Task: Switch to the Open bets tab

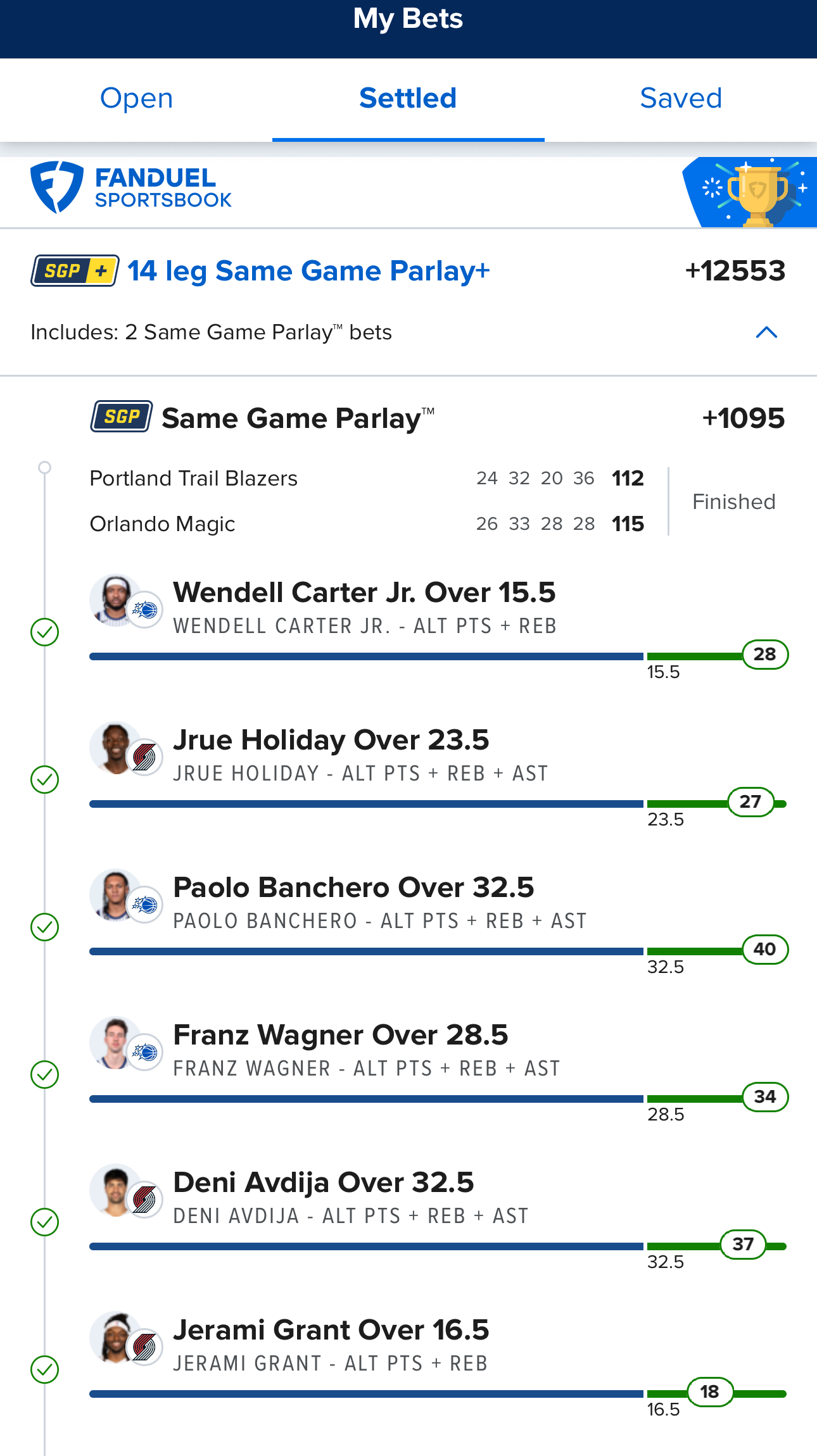Action: (136, 99)
